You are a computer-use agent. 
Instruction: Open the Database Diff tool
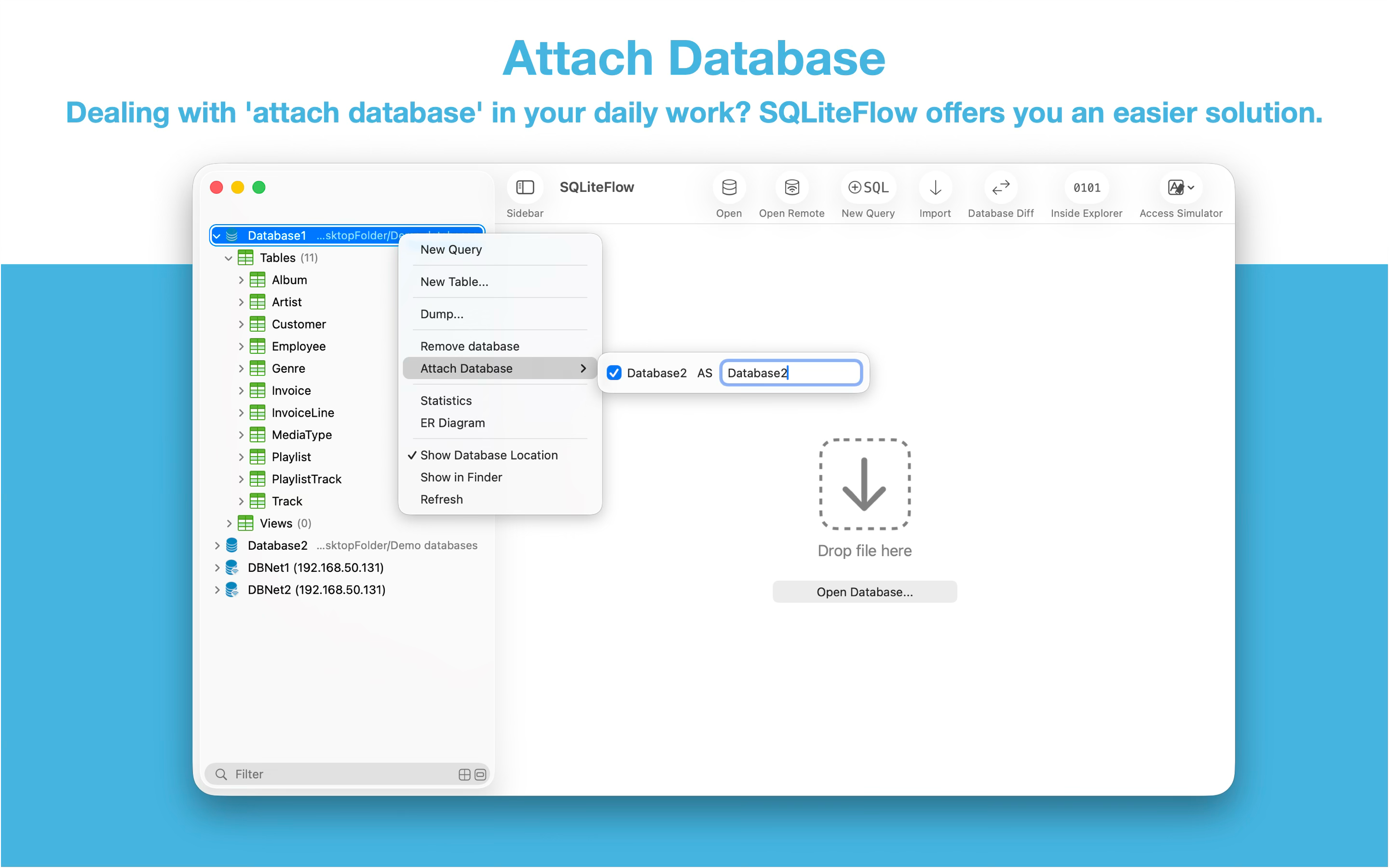(1000, 188)
